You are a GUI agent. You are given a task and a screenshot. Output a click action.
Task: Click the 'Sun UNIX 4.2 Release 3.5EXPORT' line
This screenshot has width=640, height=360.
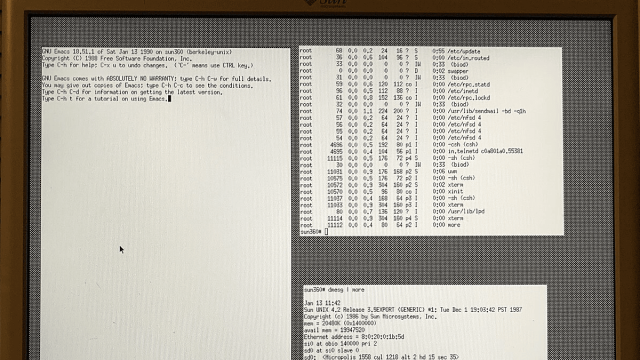[x=413, y=310]
